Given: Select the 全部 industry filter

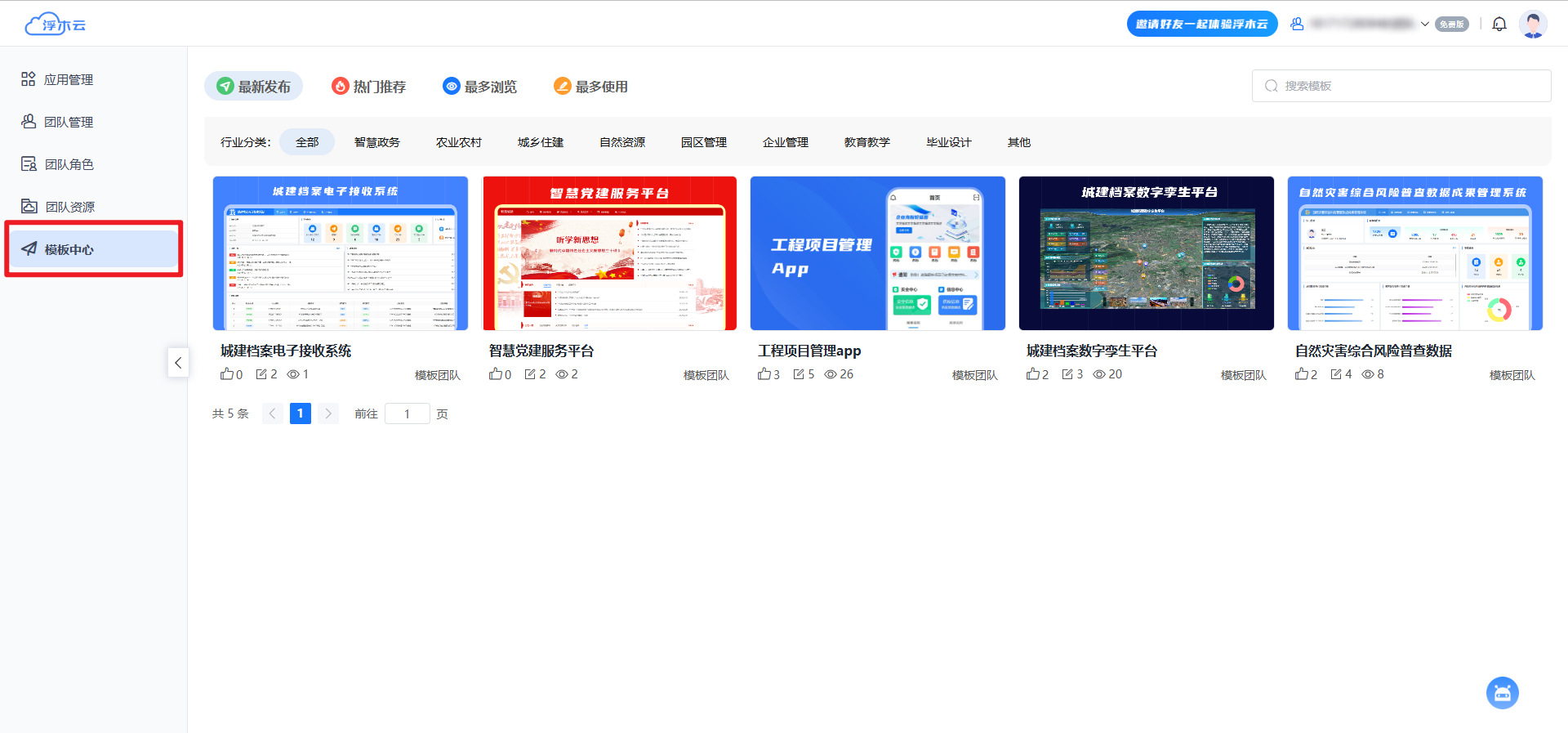Looking at the screenshot, I should (307, 142).
